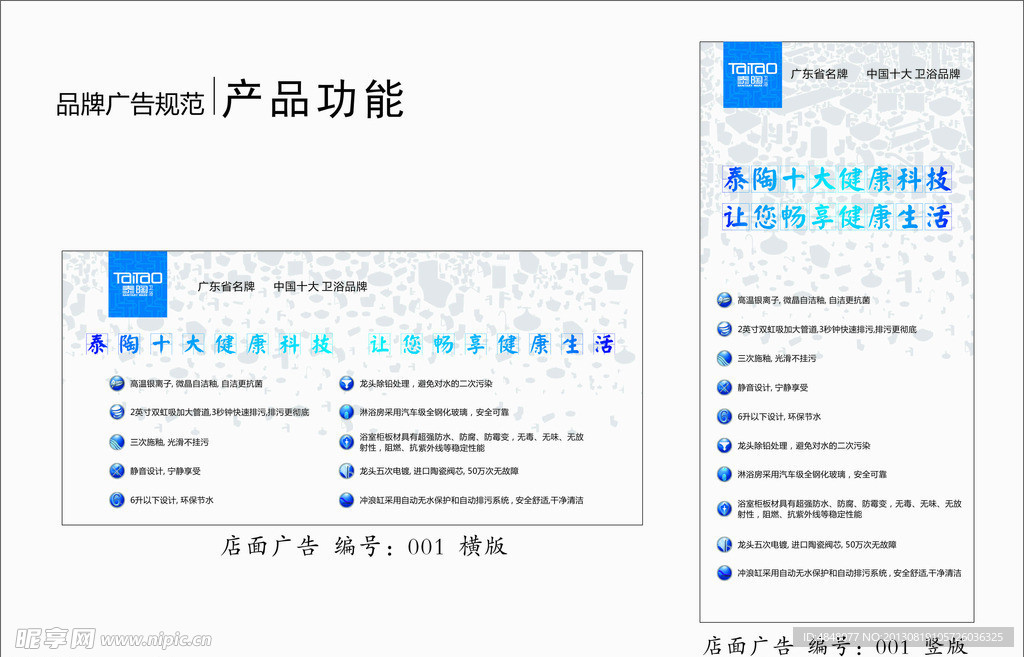The height and width of the screenshot is (657, 1024).
Task: Click the 店面广告 编号：001 横版 caption
Action: 366,547
